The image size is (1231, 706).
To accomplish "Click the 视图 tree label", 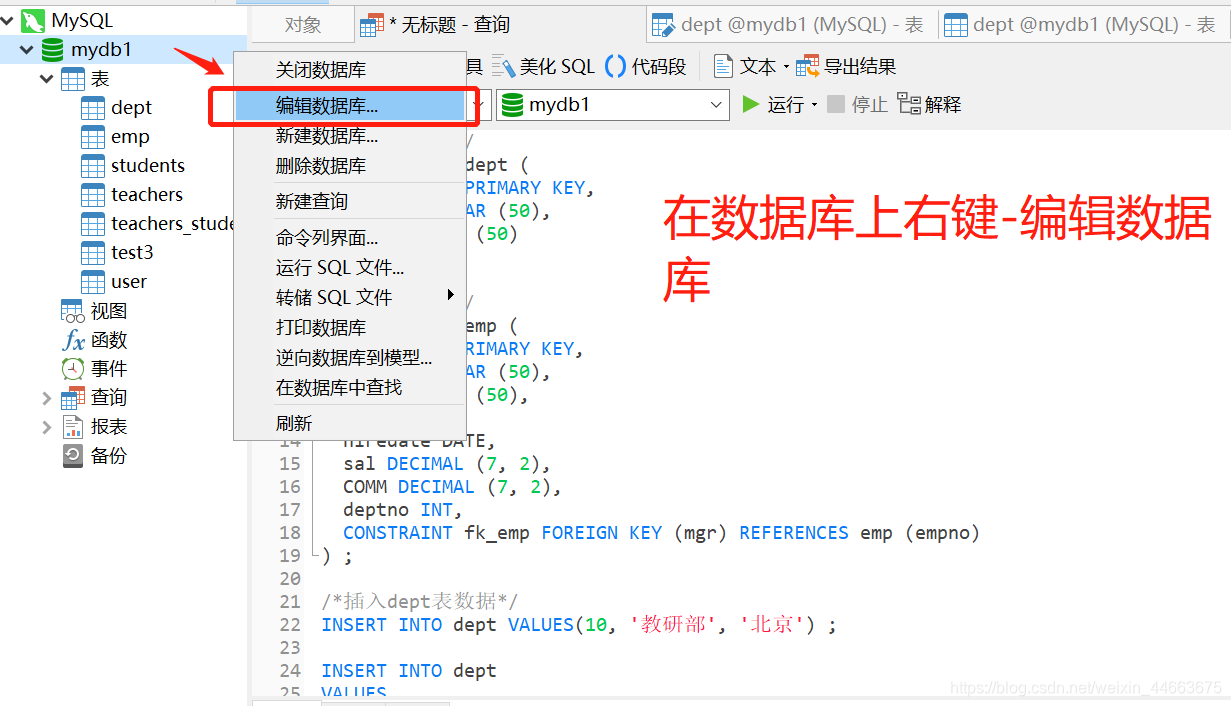I will [109, 311].
